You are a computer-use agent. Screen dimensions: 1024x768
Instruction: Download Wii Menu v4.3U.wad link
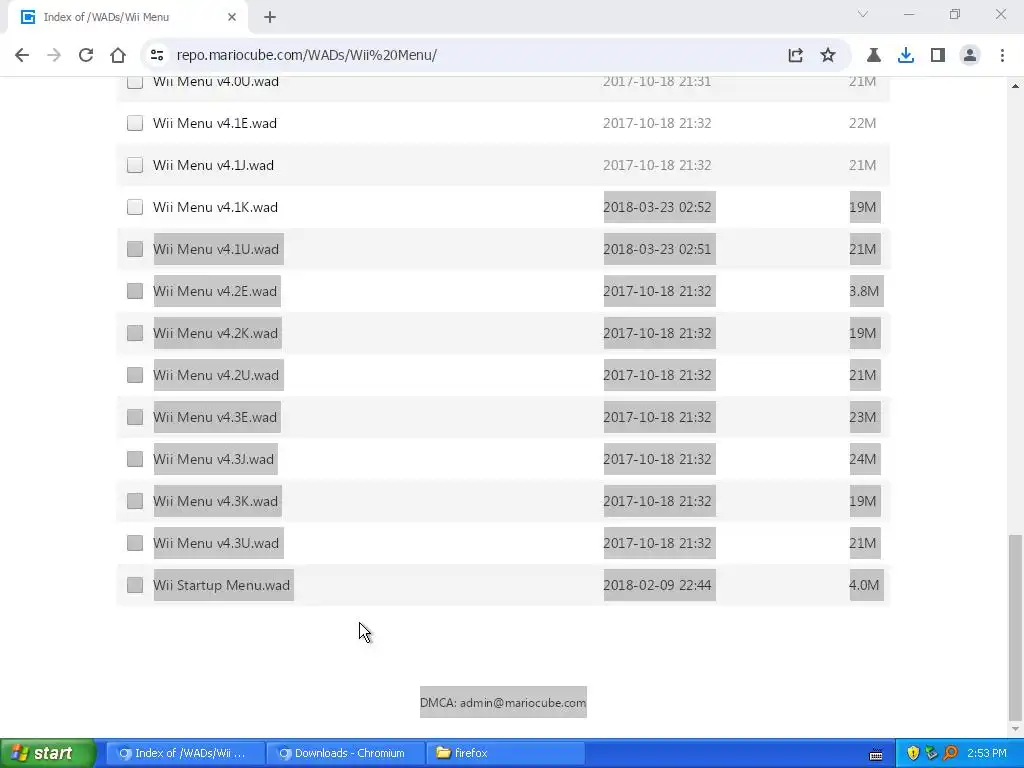coord(218,543)
